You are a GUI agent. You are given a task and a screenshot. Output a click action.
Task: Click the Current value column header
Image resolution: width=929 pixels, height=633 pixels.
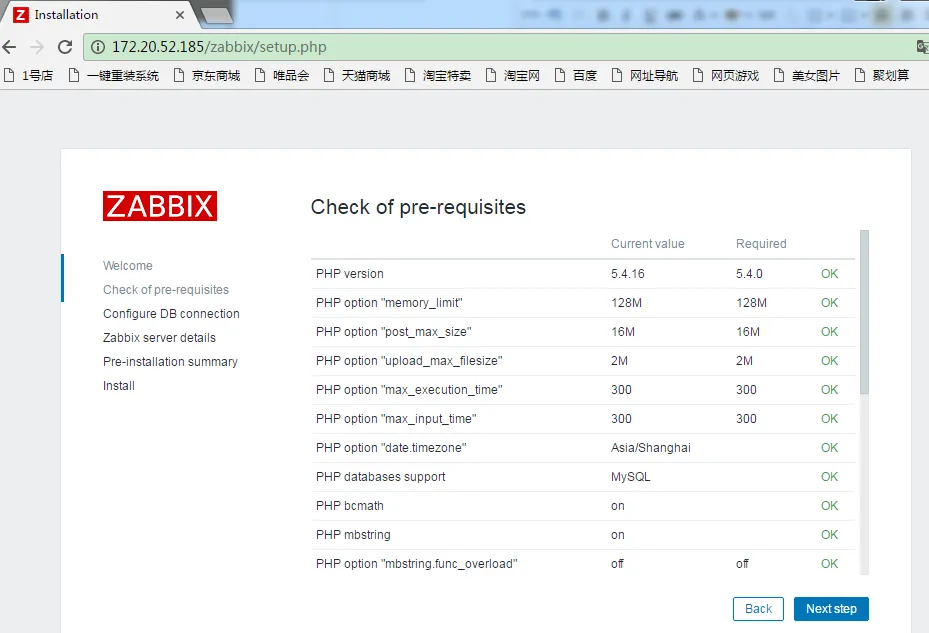pyautogui.click(x=648, y=244)
